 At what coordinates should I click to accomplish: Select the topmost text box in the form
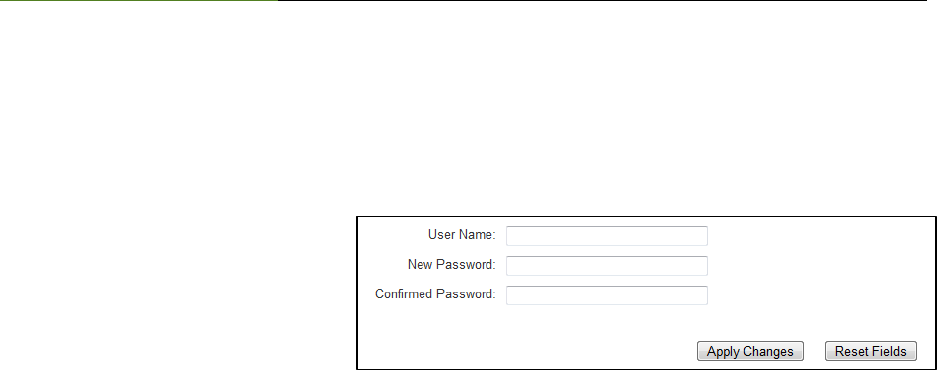tap(607, 236)
